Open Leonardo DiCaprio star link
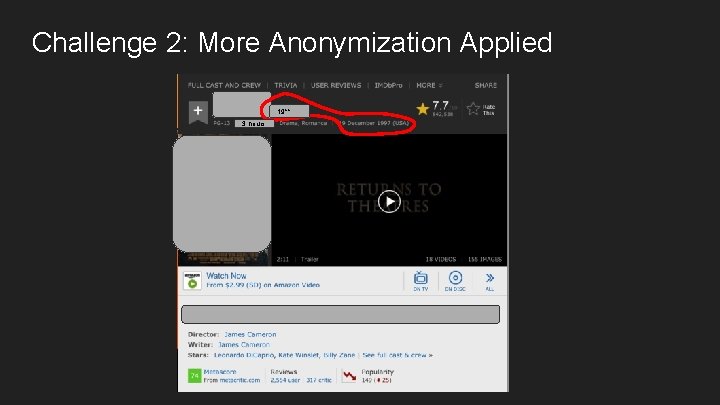This screenshot has width=720, height=405. 244,355
